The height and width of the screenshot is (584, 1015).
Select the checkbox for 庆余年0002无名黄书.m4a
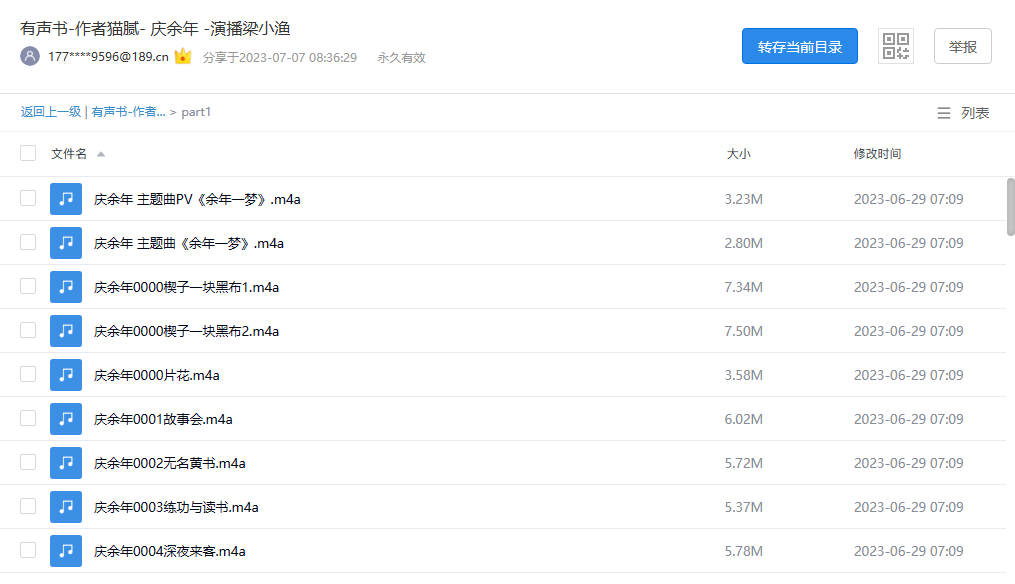tap(28, 463)
